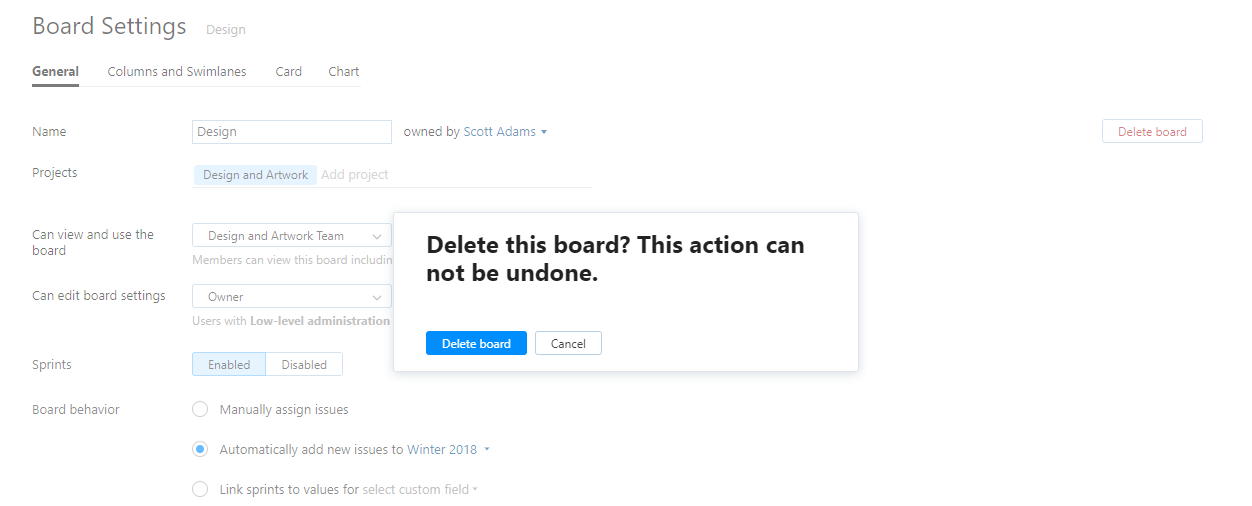Click the Add project field

tap(355, 175)
